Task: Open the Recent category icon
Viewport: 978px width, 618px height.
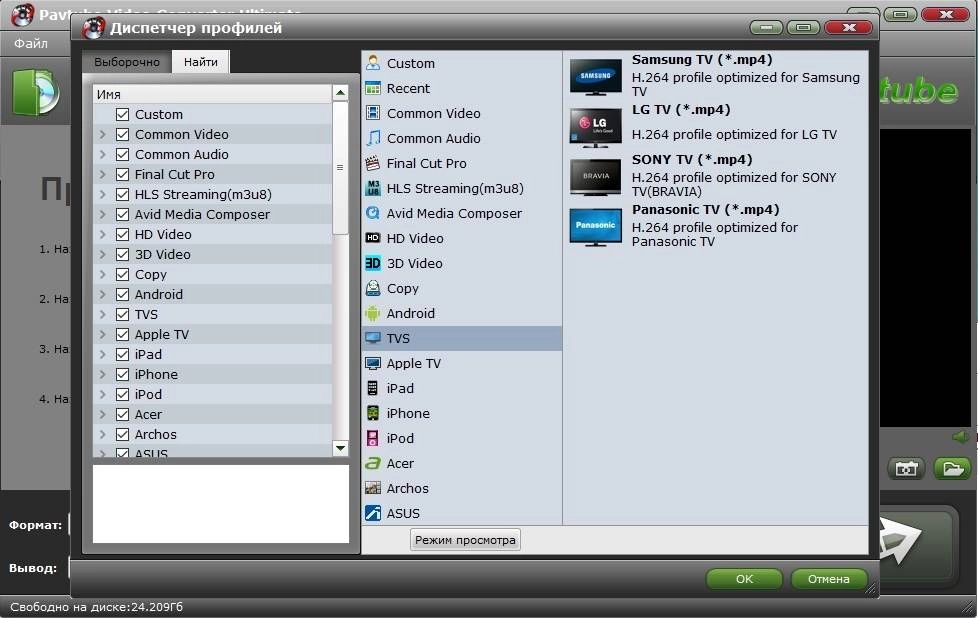Action: [373, 88]
